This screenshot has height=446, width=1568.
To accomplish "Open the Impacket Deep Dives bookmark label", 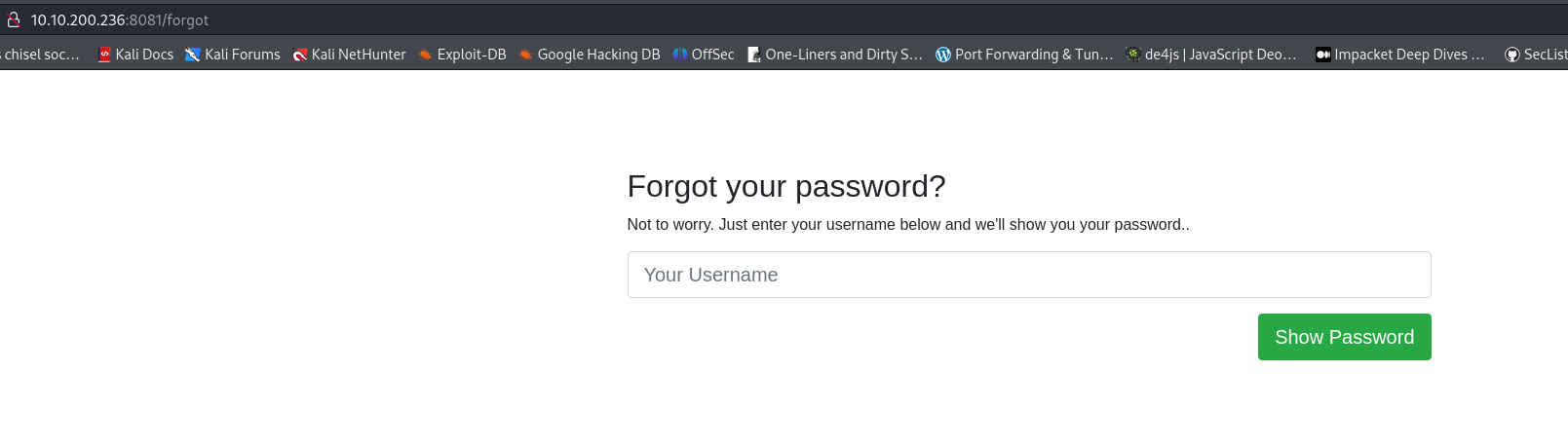I will 1410,55.
